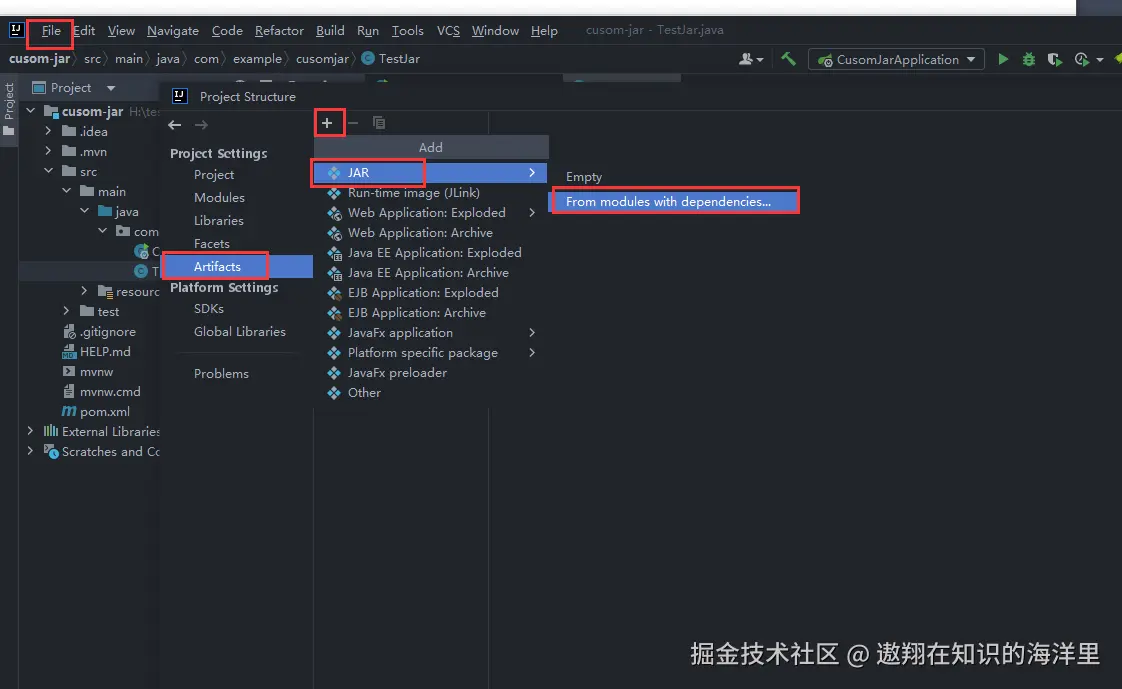
Task: Select pom.xml in project tree
Action: (104, 411)
